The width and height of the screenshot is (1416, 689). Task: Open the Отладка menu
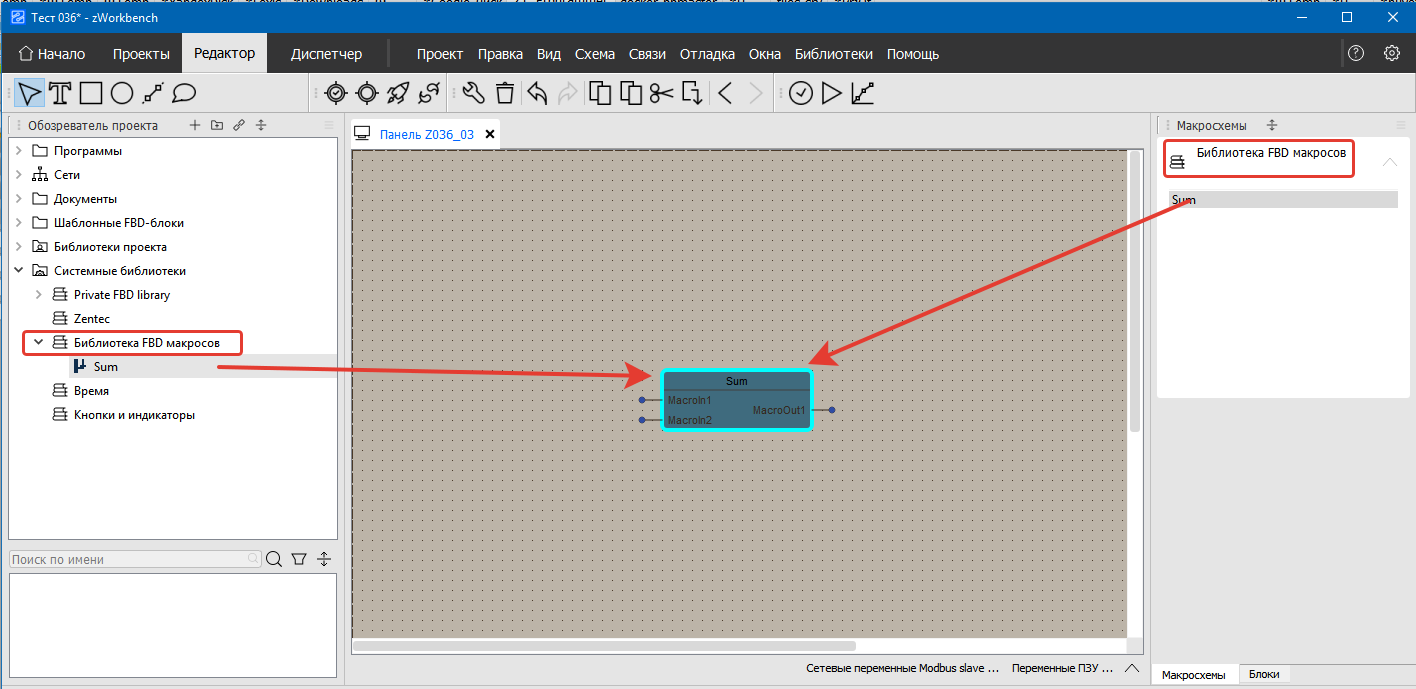point(707,54)
